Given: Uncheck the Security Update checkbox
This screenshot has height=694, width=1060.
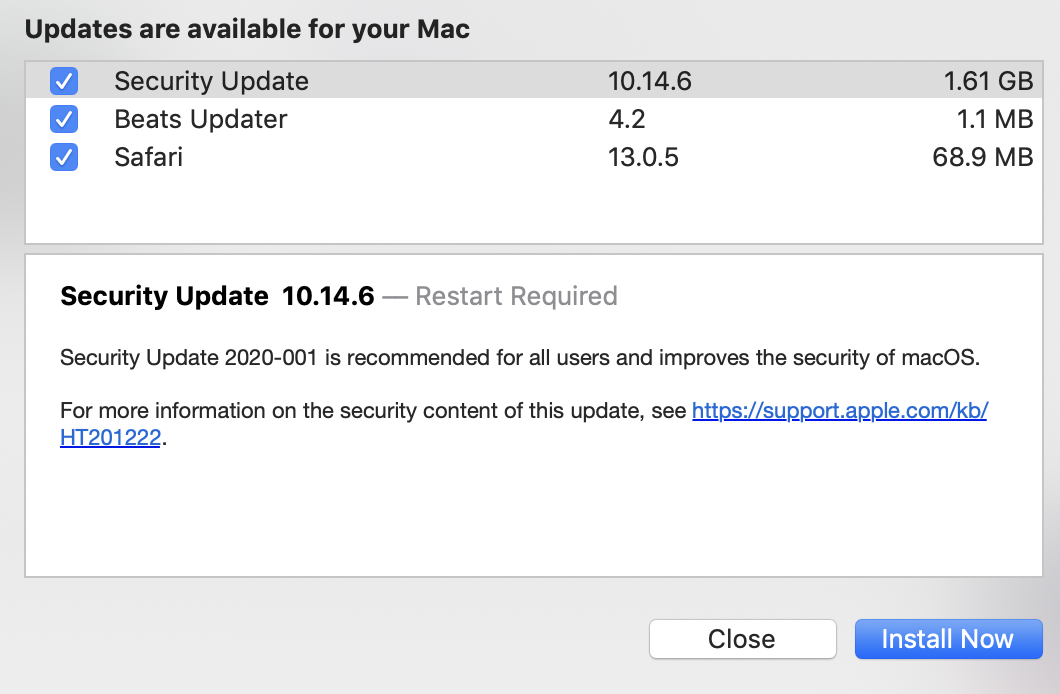Looking at the screenshot, I should (x=64, y=81).
